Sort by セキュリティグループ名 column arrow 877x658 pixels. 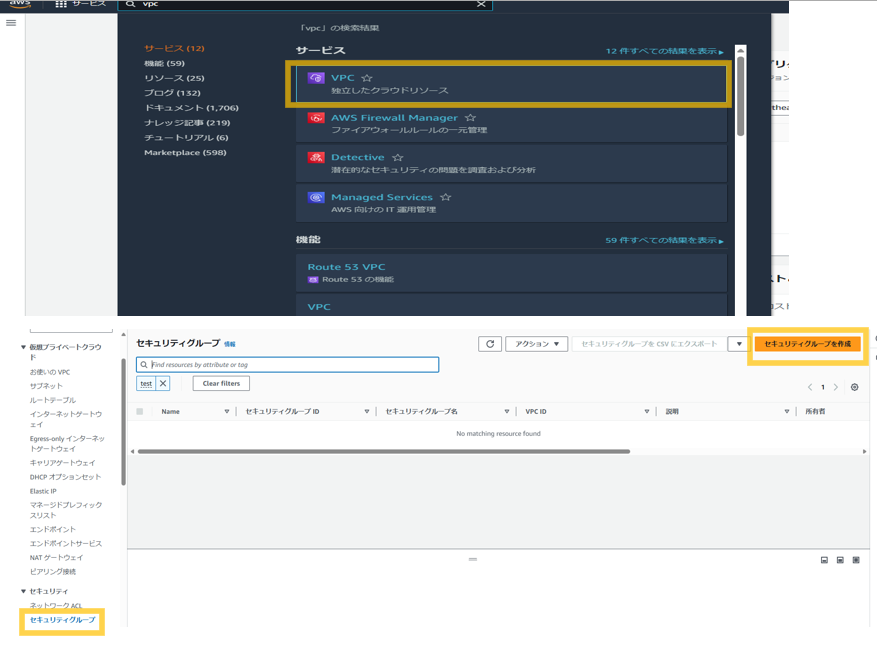(507, 411)
